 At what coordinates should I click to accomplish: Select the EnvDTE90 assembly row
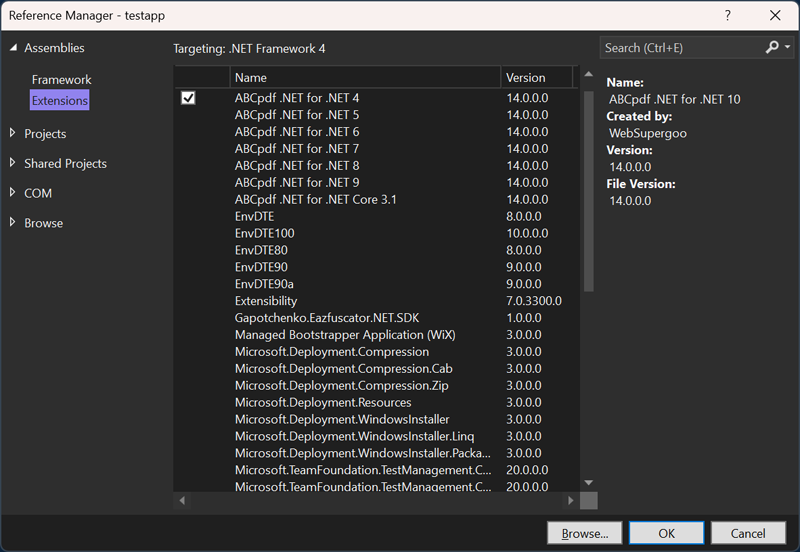click(376, 267)
